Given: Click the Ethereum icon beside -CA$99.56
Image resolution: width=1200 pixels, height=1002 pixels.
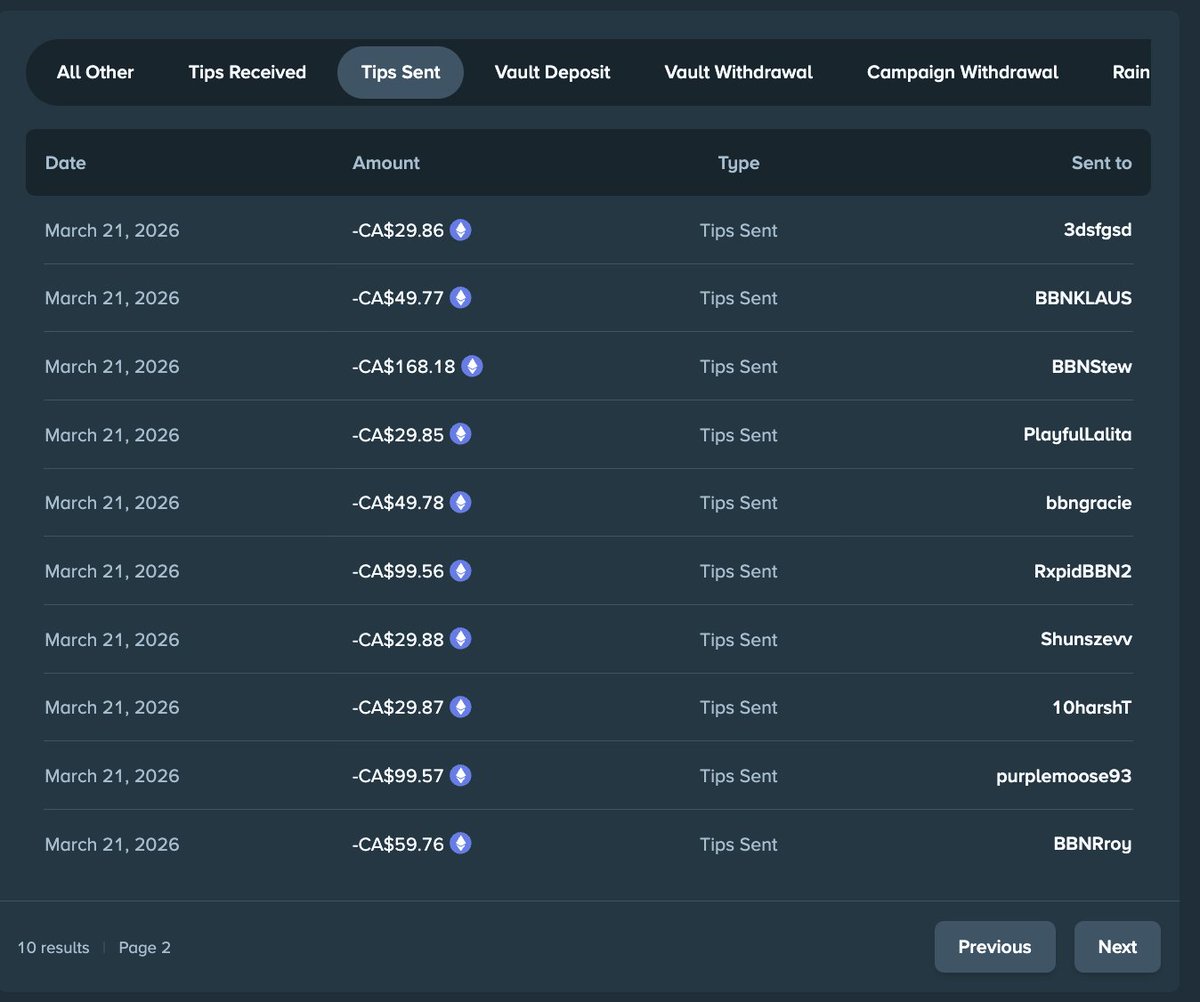Looking at the screenshot, I should (x=460, y=570).
